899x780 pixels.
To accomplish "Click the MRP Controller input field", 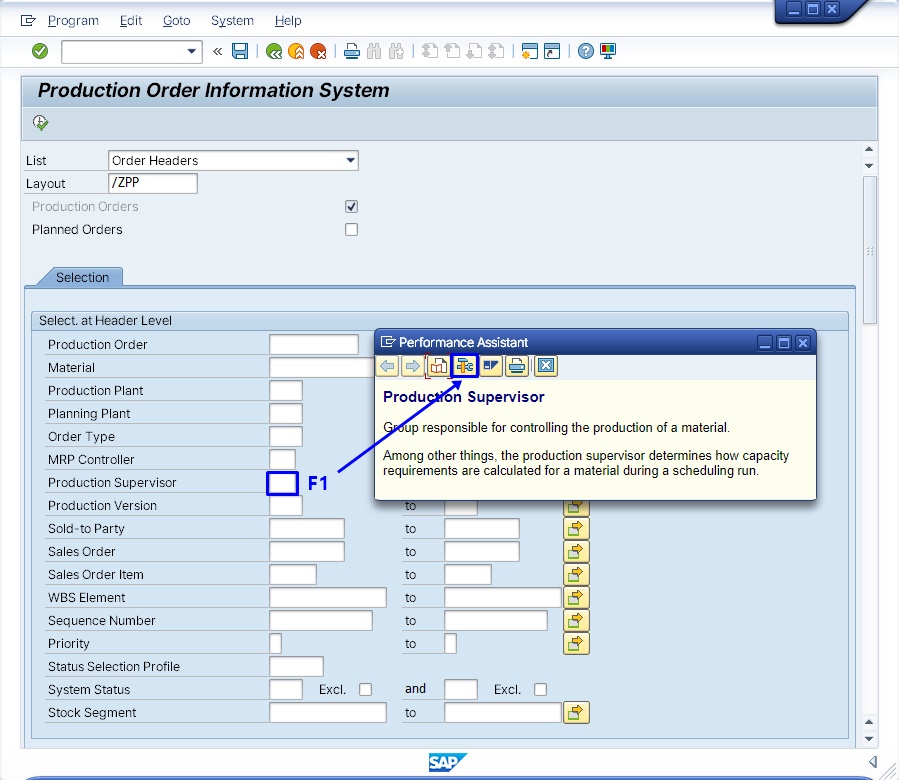I will pos(282,459).
